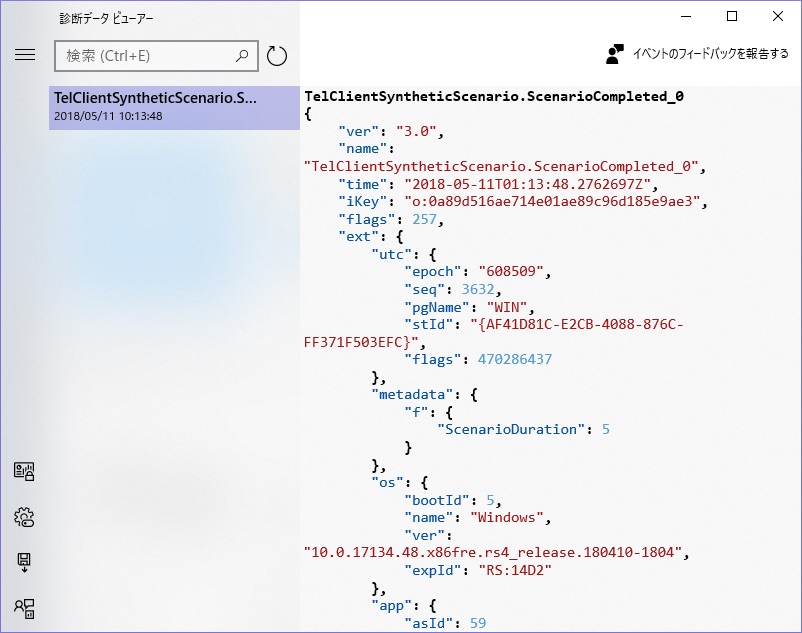The image size is (802, 633).
Task: Open the privacy settings gear icon
Action: point(24,517)
